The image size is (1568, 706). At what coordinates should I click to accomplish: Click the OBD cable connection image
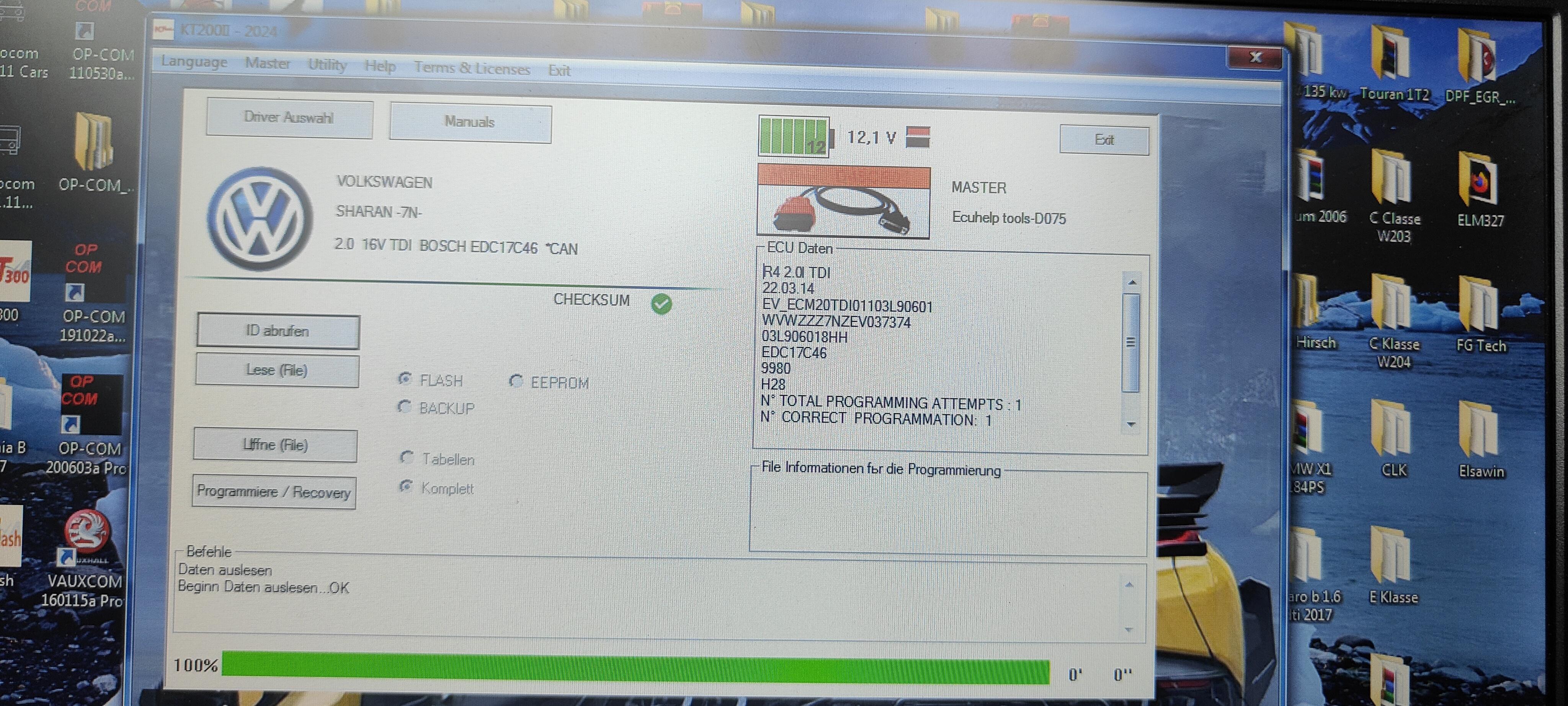point(843,202)
